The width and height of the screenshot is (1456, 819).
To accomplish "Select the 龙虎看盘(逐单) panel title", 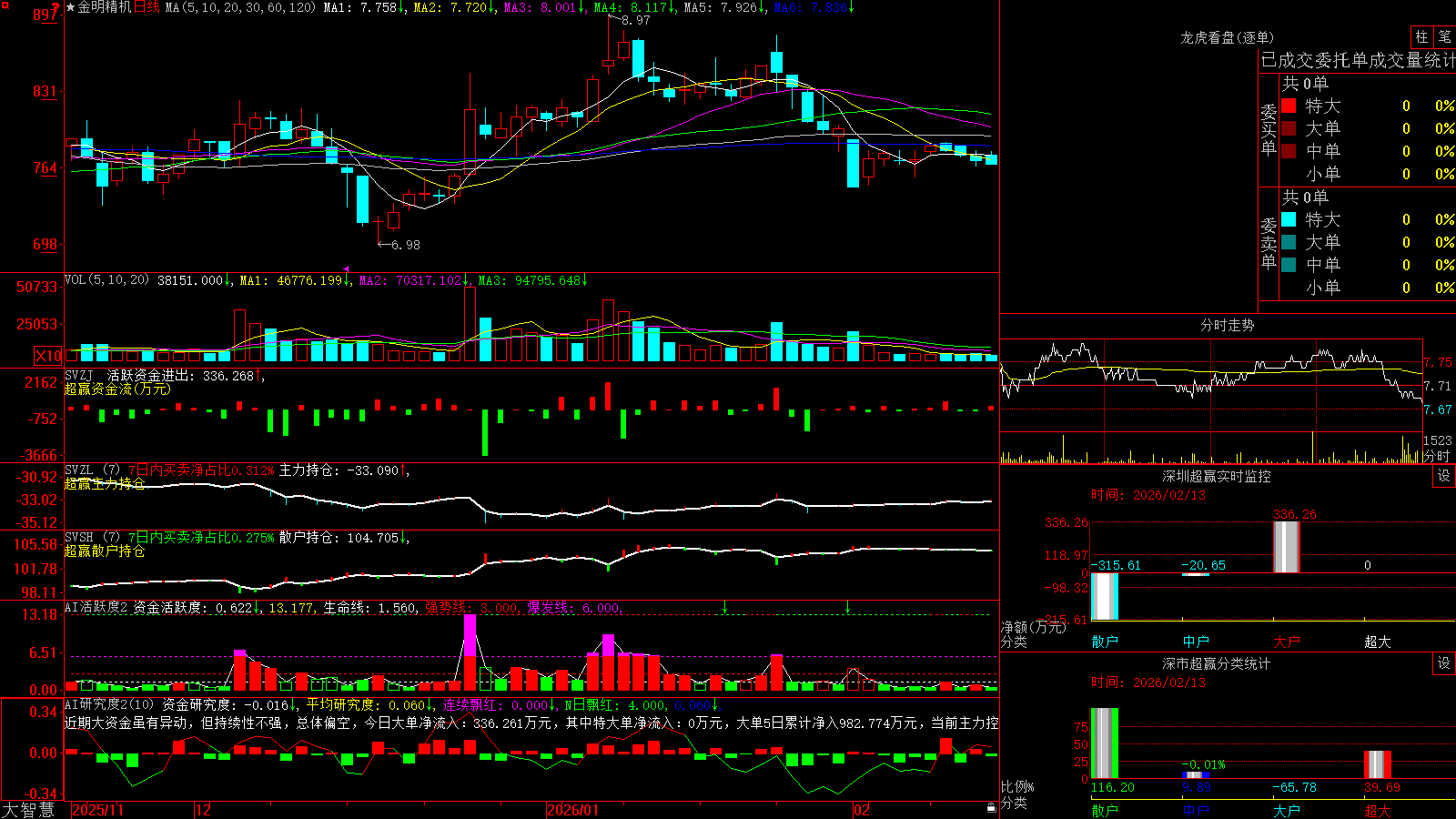I will point(1227,37).
